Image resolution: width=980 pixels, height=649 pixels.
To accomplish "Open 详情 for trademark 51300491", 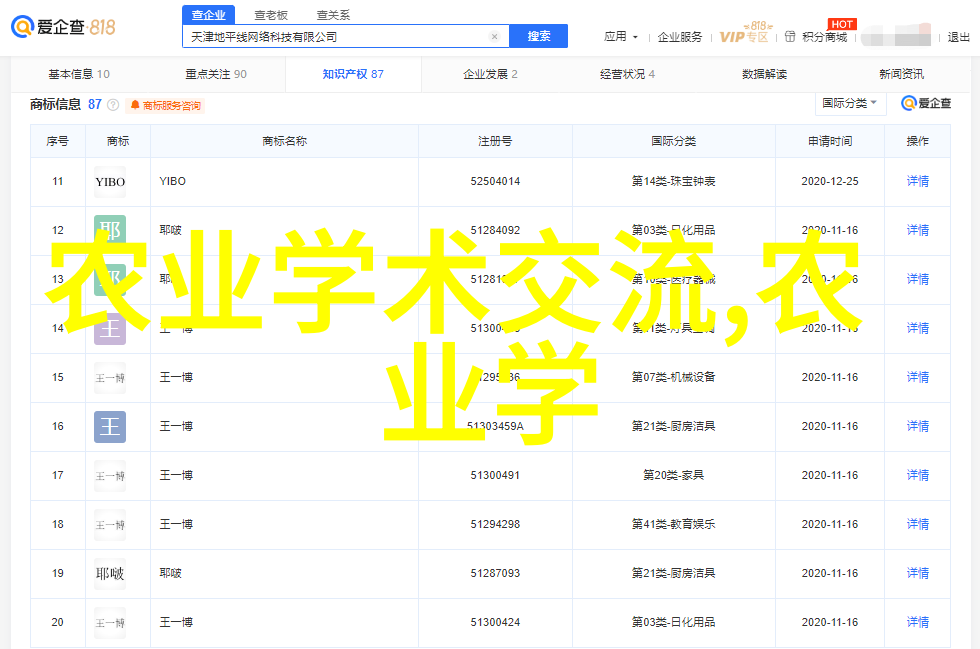I will click(918, 475).
